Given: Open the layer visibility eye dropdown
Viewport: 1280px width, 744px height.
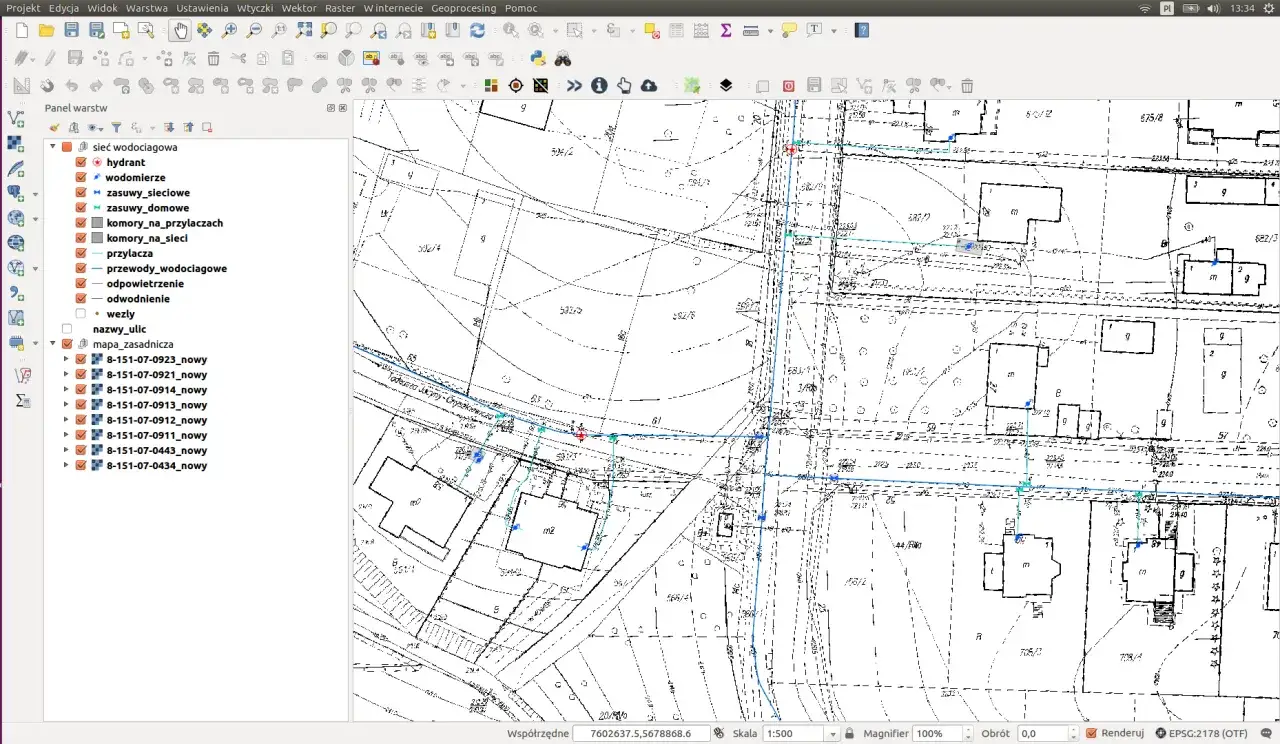Looking at the screenshot, I should [96, 127].
